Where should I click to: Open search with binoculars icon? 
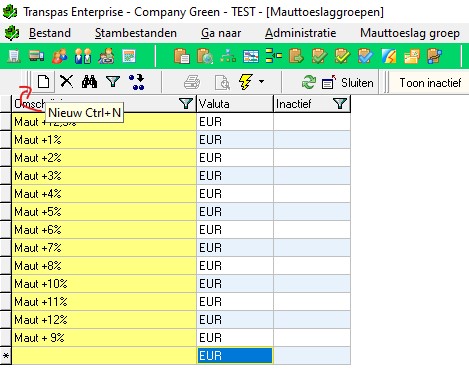pos(89,81)
